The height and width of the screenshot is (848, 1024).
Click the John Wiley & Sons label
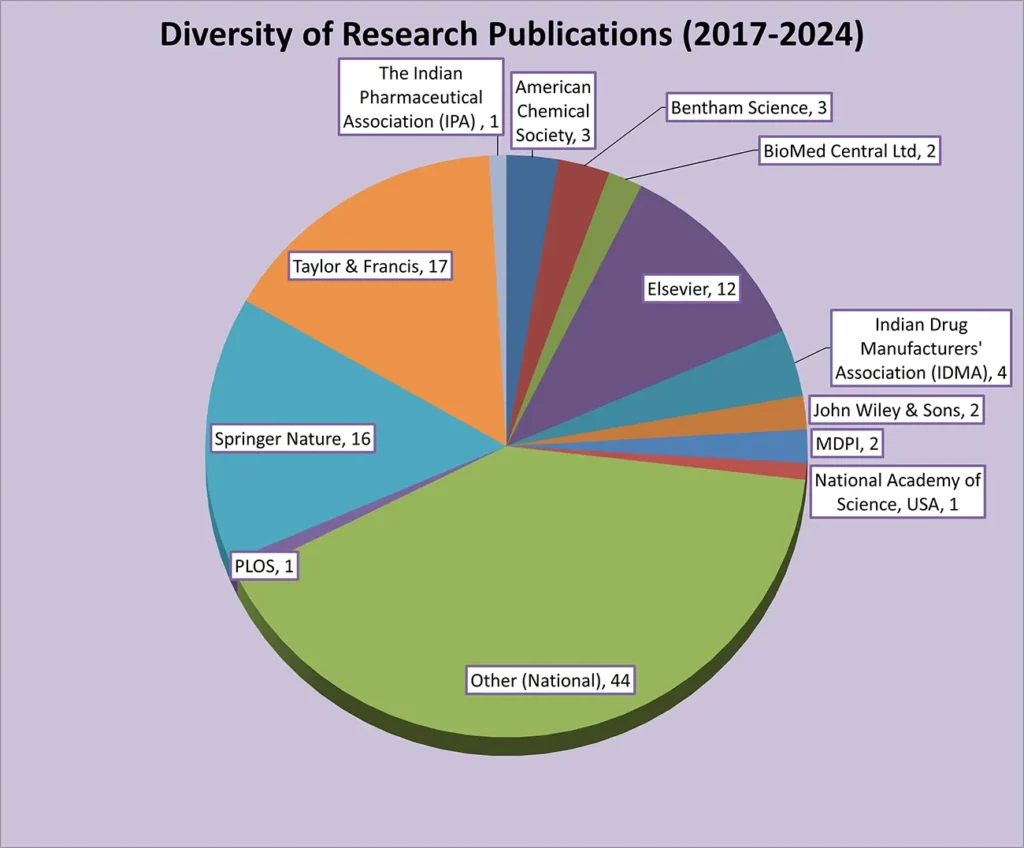pos(897,409)
